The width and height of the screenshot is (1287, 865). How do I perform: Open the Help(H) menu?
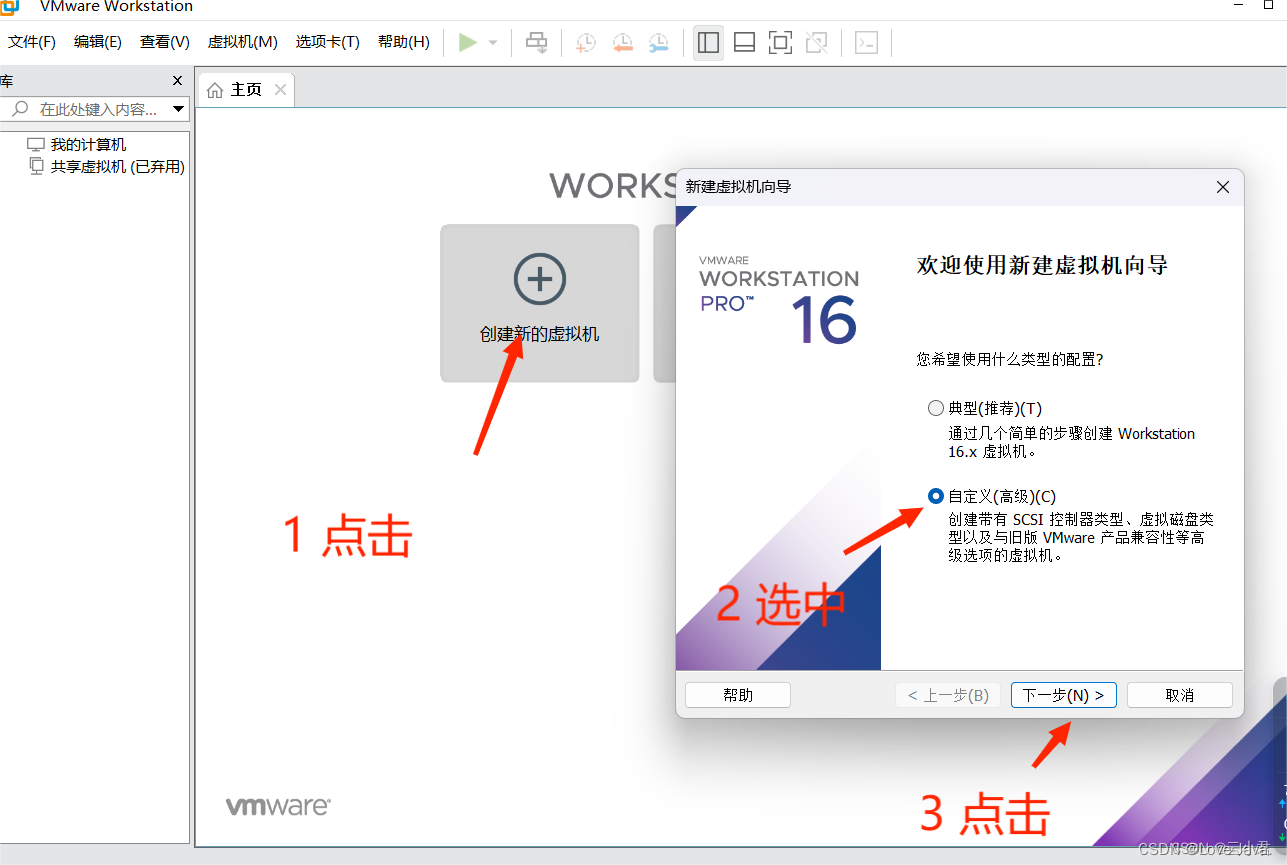[x=404, y=42]
